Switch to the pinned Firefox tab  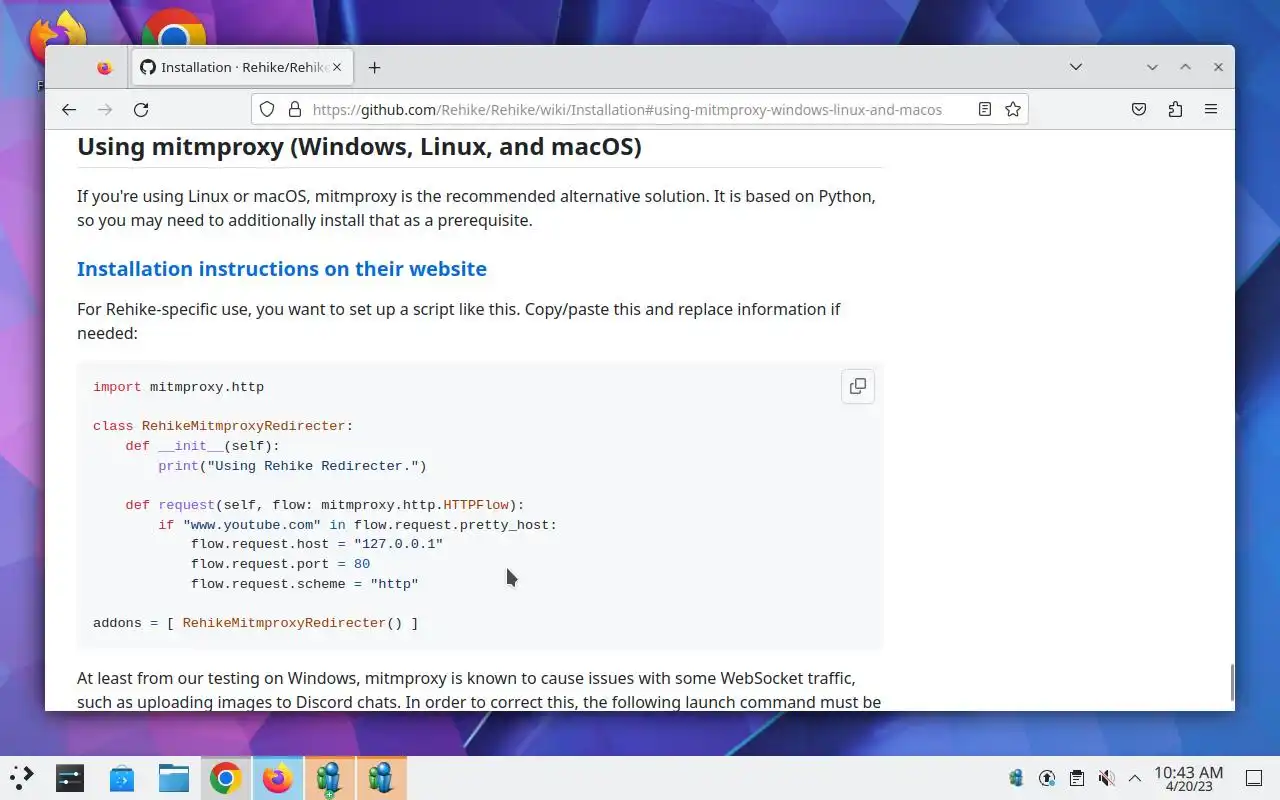click(x=104, y=68)
